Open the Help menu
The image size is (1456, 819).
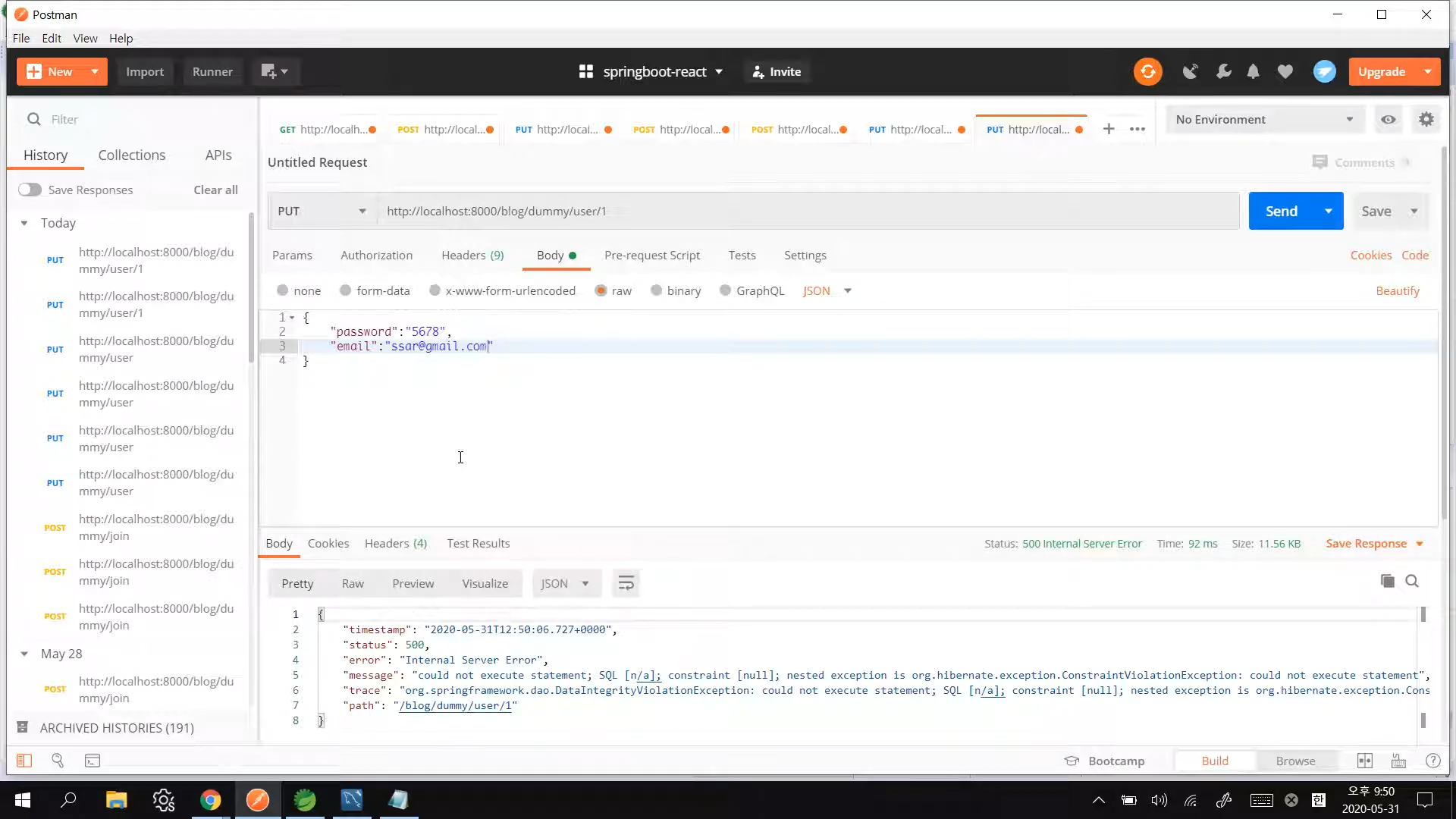click(x=121, y=38)
